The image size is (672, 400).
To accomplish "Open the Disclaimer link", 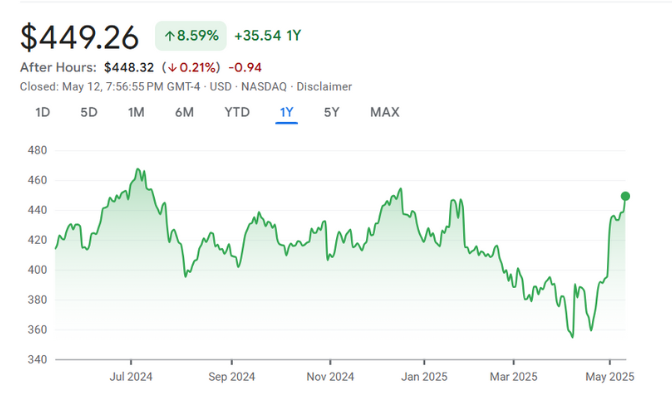I will [324, 87].
